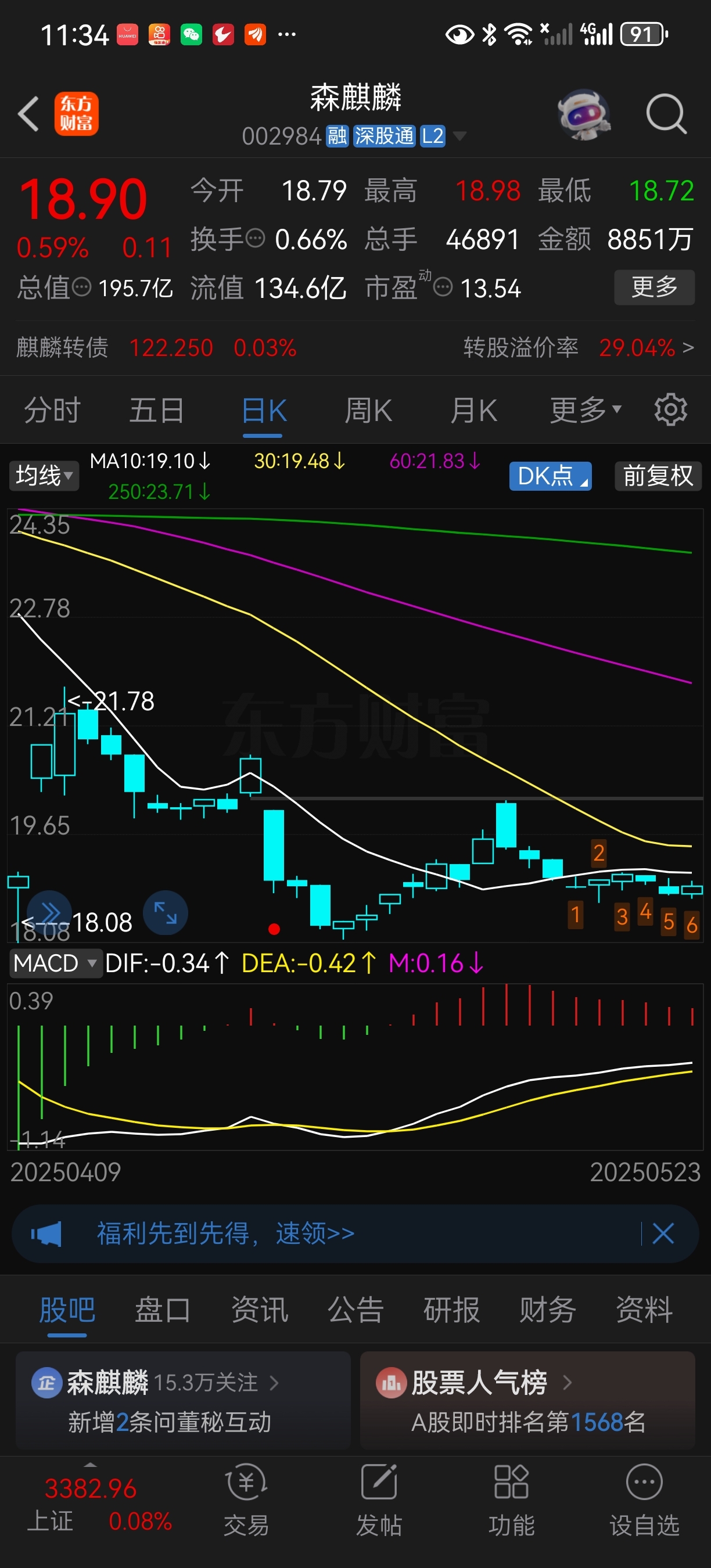This screenshot has width=711, height=1568.
Task: Open 福利先到先得 速领 link
Action: (226, 1234)
